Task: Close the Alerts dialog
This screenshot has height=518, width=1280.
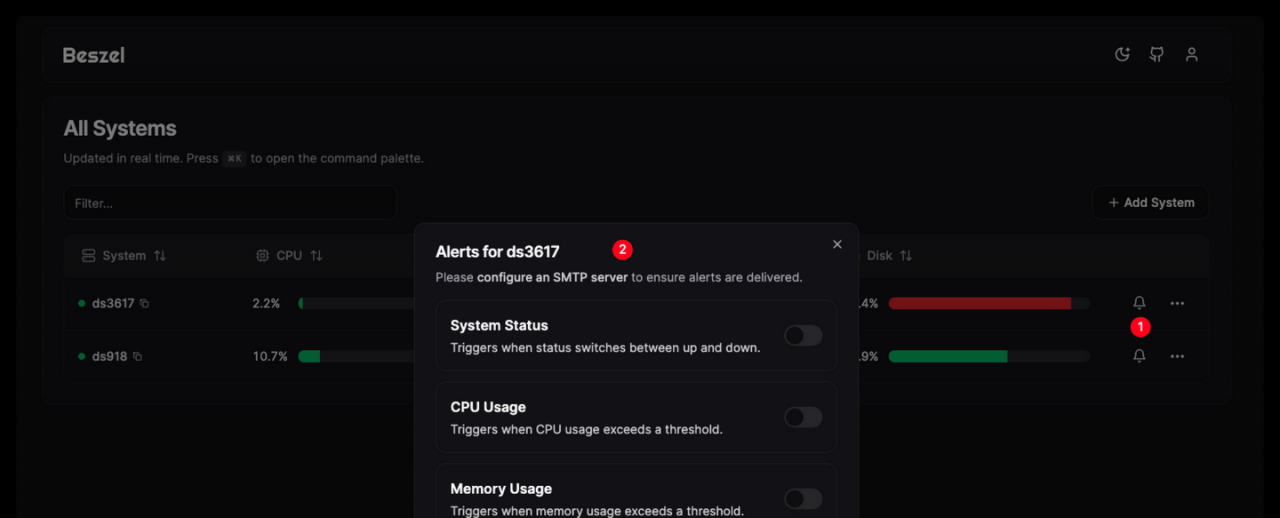Action: [837, 244]
